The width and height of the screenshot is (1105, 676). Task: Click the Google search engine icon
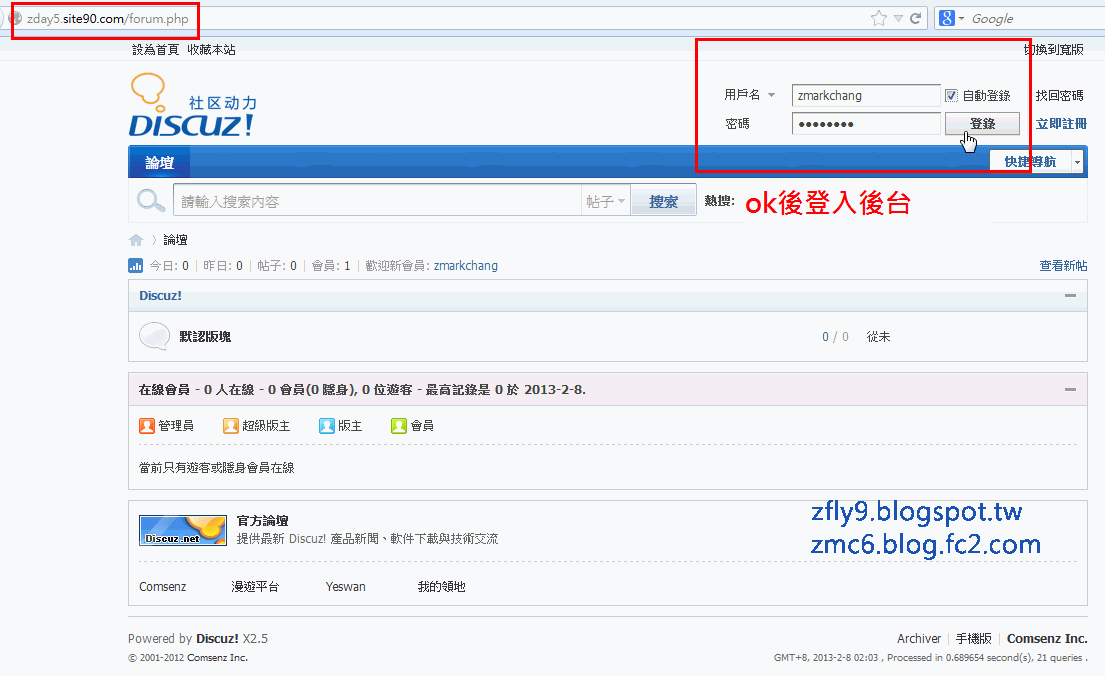946,18
